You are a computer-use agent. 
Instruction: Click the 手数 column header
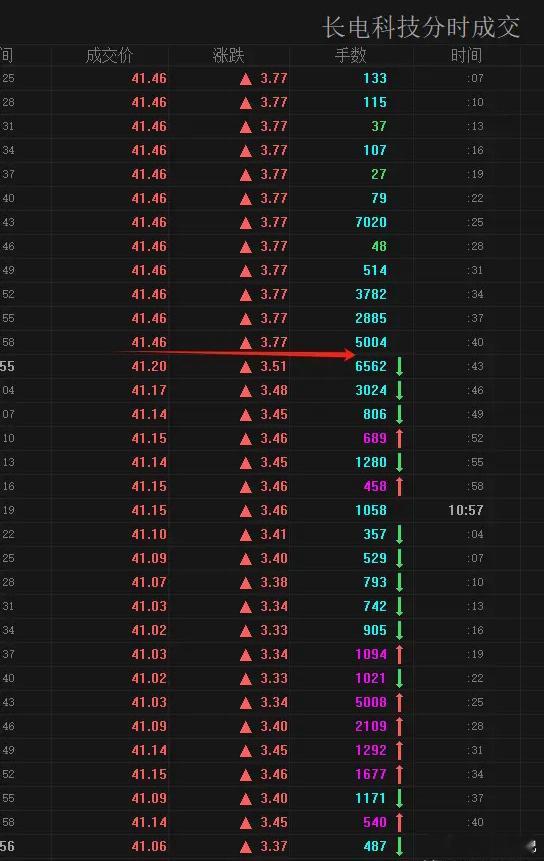click(350, 55)
